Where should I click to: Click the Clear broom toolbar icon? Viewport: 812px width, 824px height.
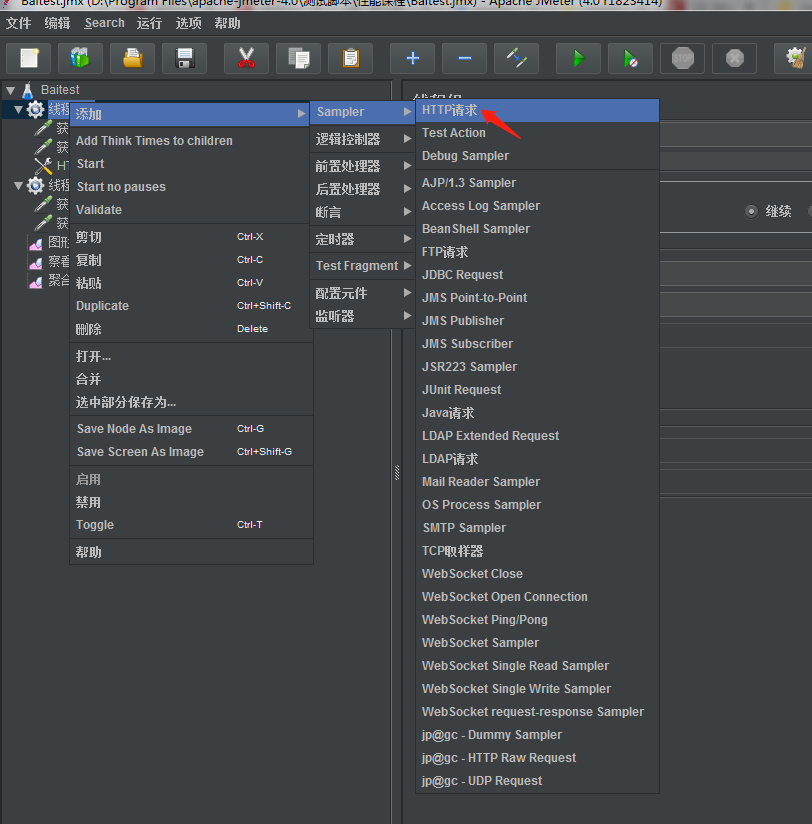795,58
